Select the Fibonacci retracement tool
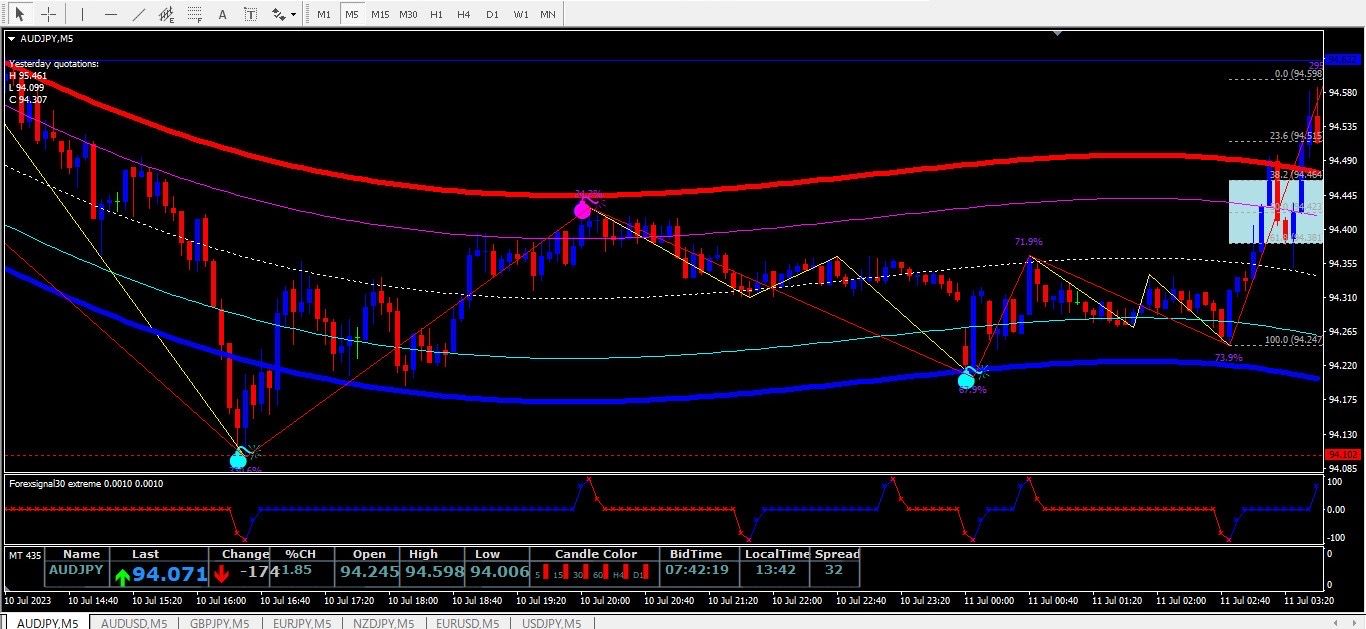 195,14
